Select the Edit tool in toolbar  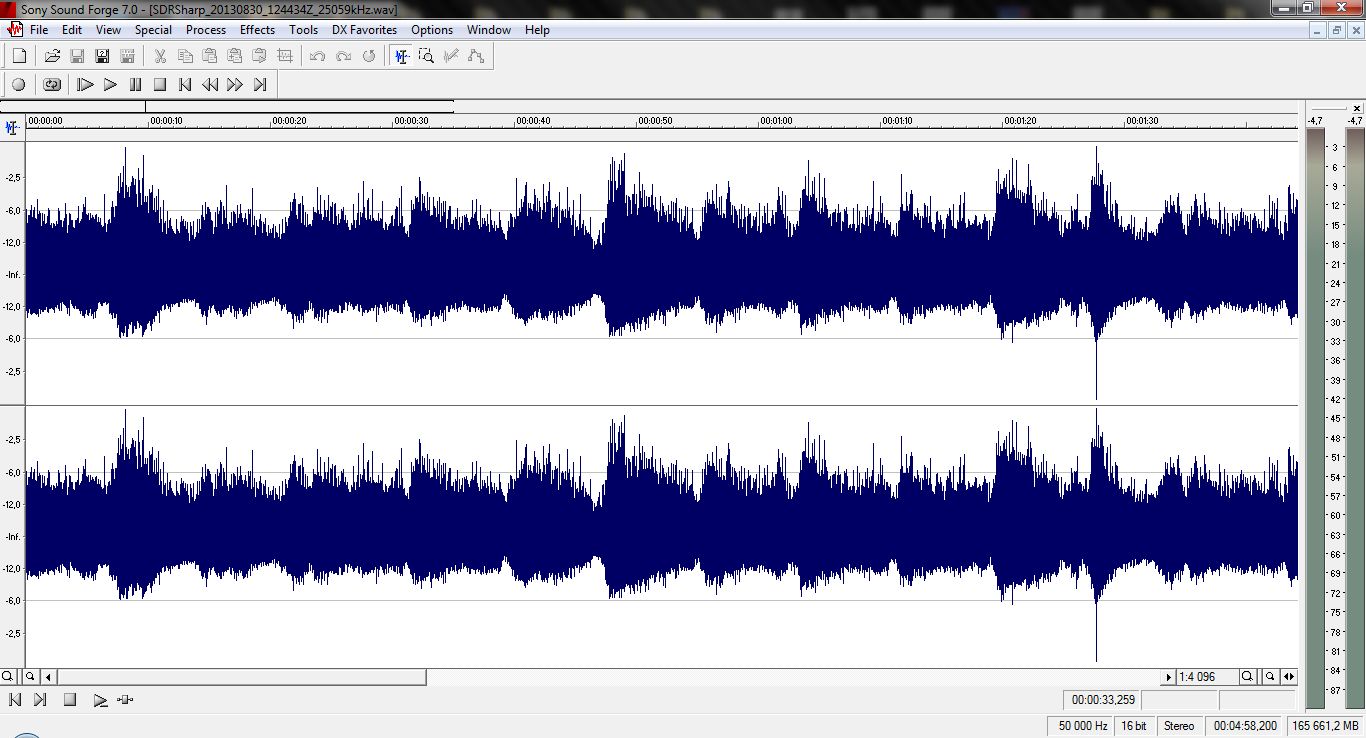click(x=402, y=56)
